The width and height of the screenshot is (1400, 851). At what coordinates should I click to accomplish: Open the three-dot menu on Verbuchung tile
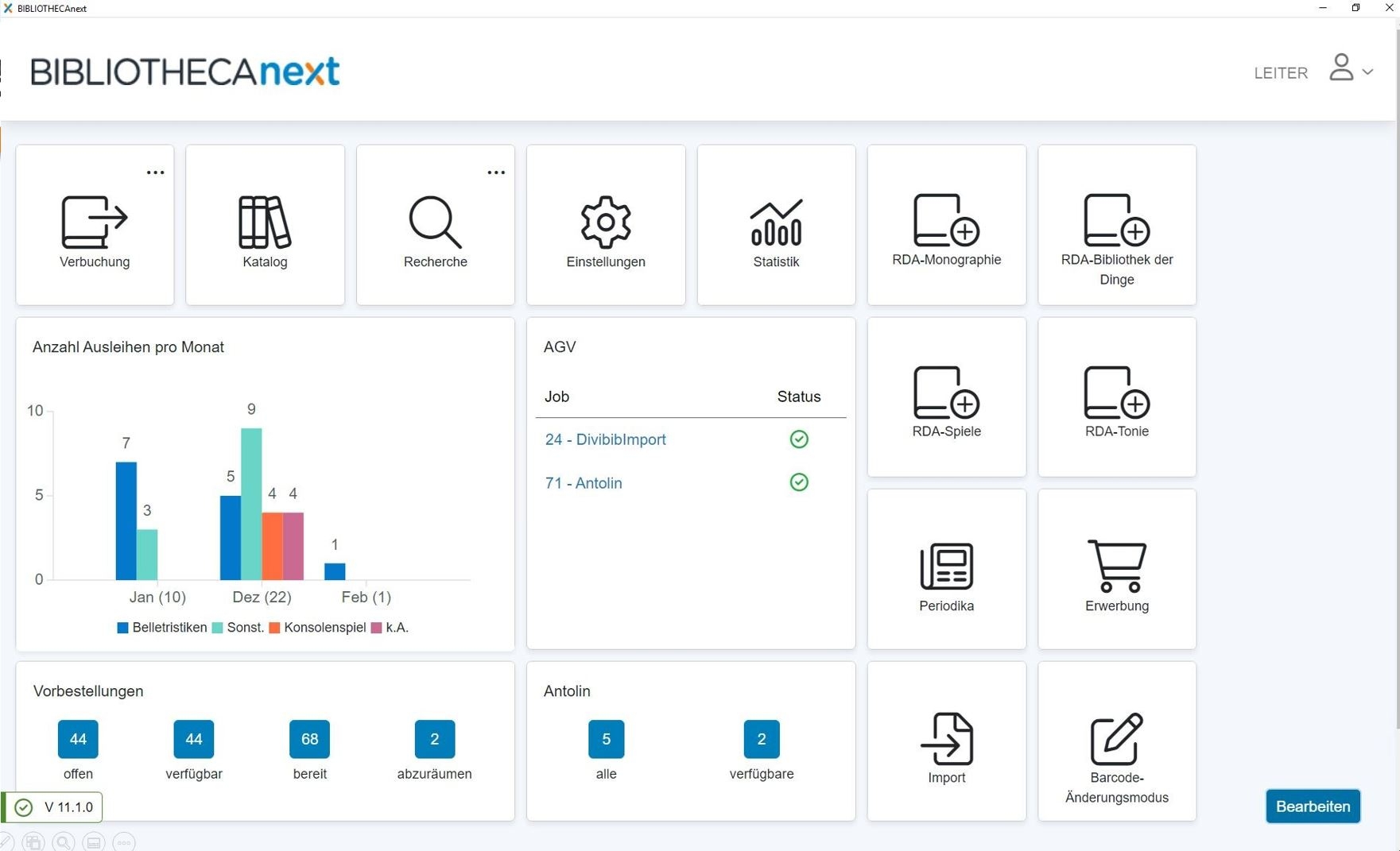click(155, 172)
